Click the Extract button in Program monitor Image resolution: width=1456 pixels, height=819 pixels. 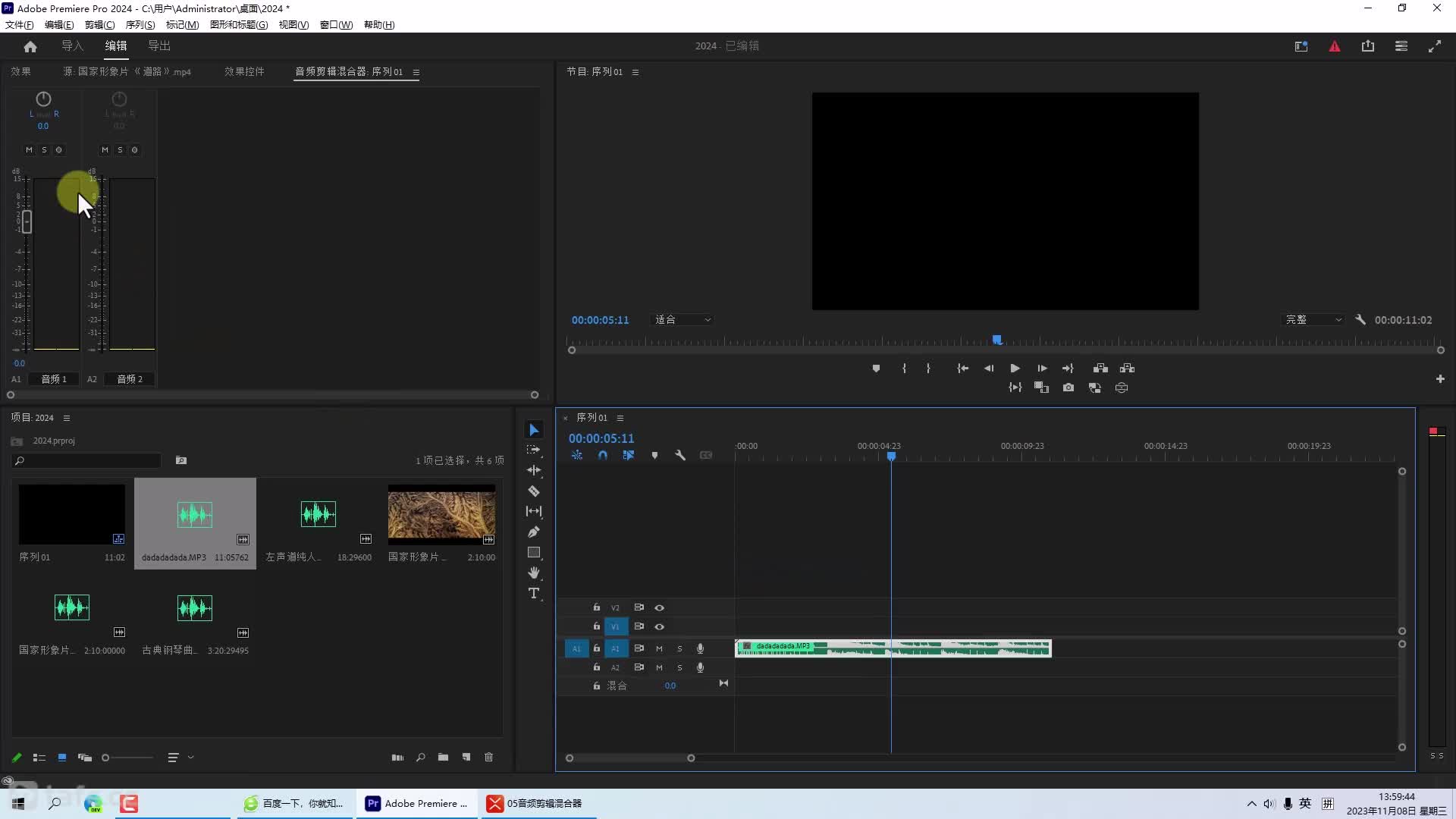point(1128,369)
